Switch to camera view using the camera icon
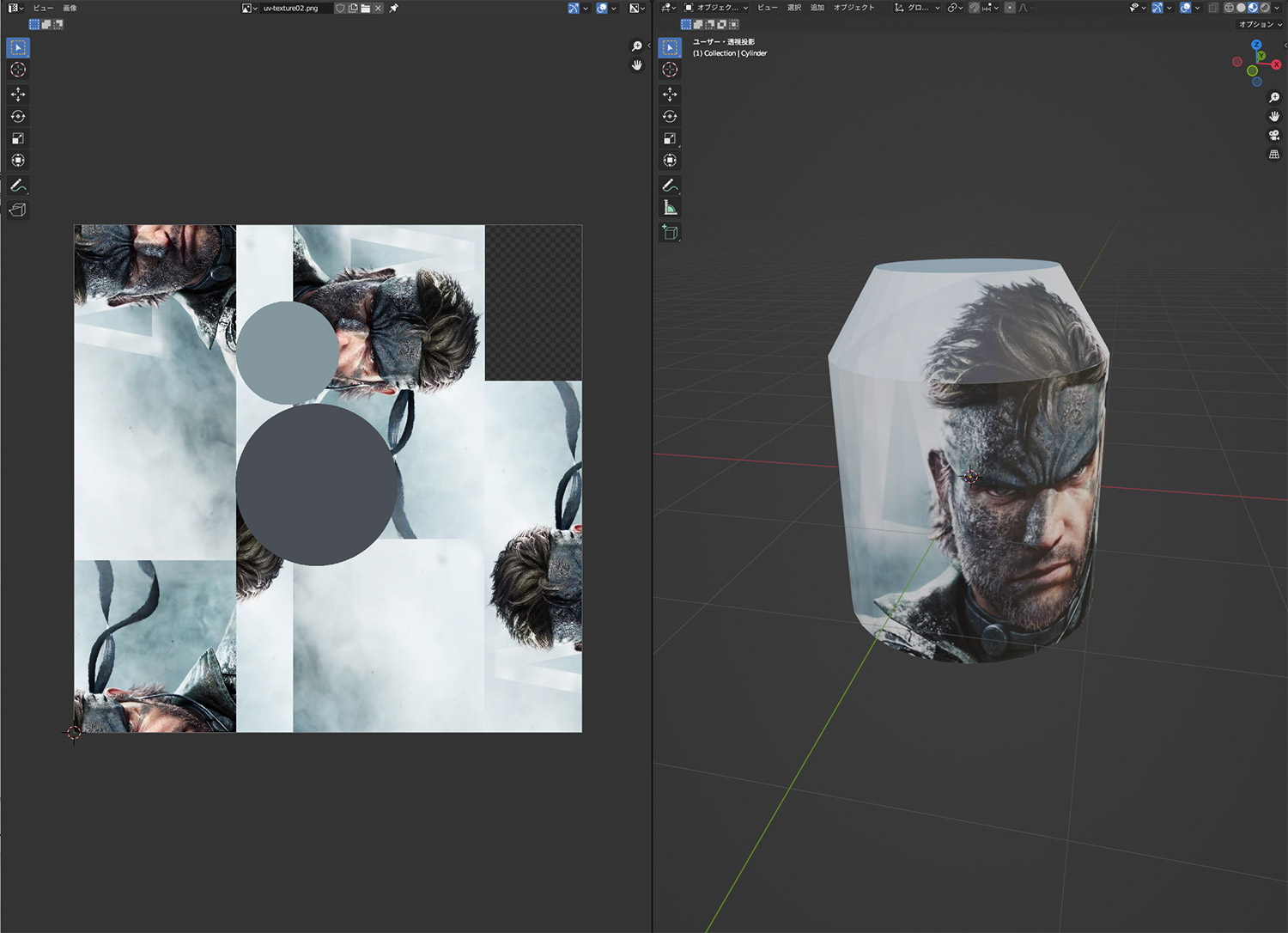Image resolution: width=1288 pixels, height=933 pixels. (x=1274, y=135)
